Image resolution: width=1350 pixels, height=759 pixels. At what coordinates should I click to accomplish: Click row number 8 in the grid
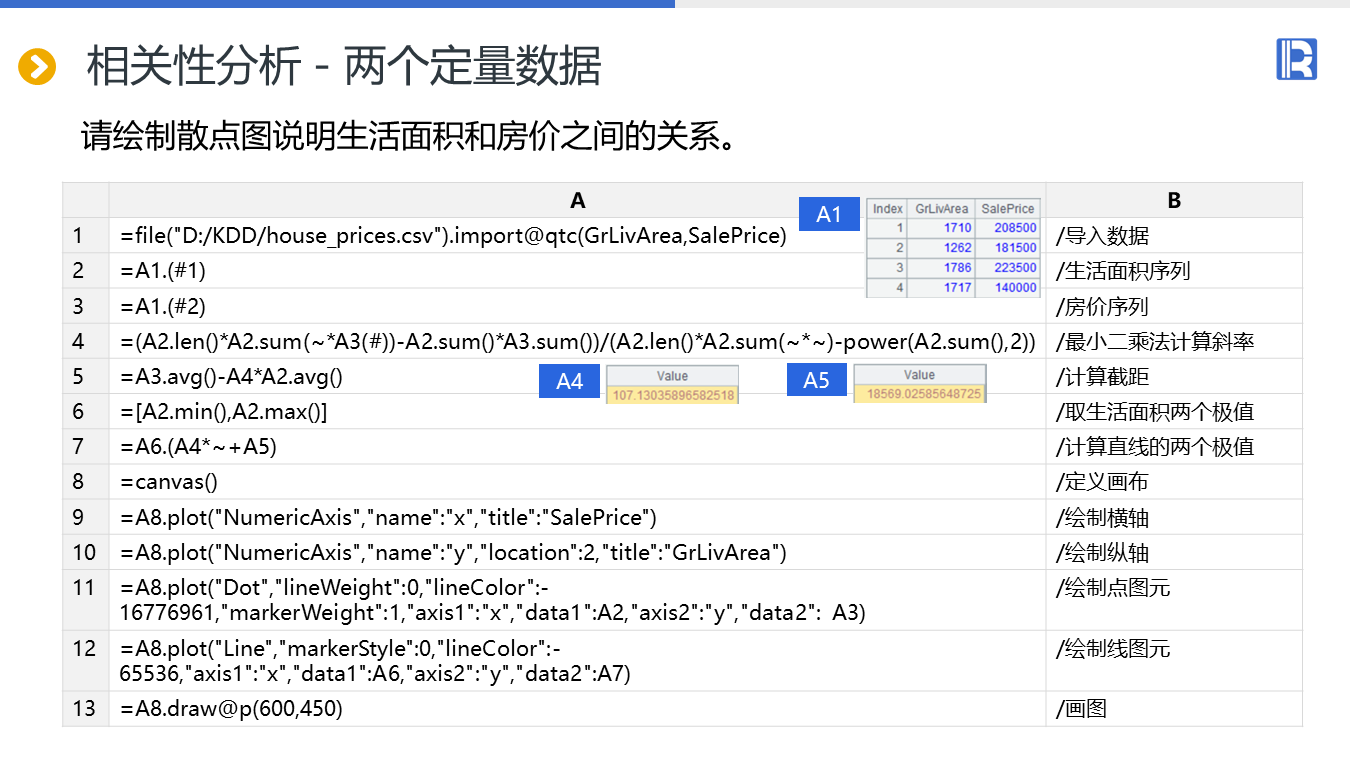tap(86, 482)
